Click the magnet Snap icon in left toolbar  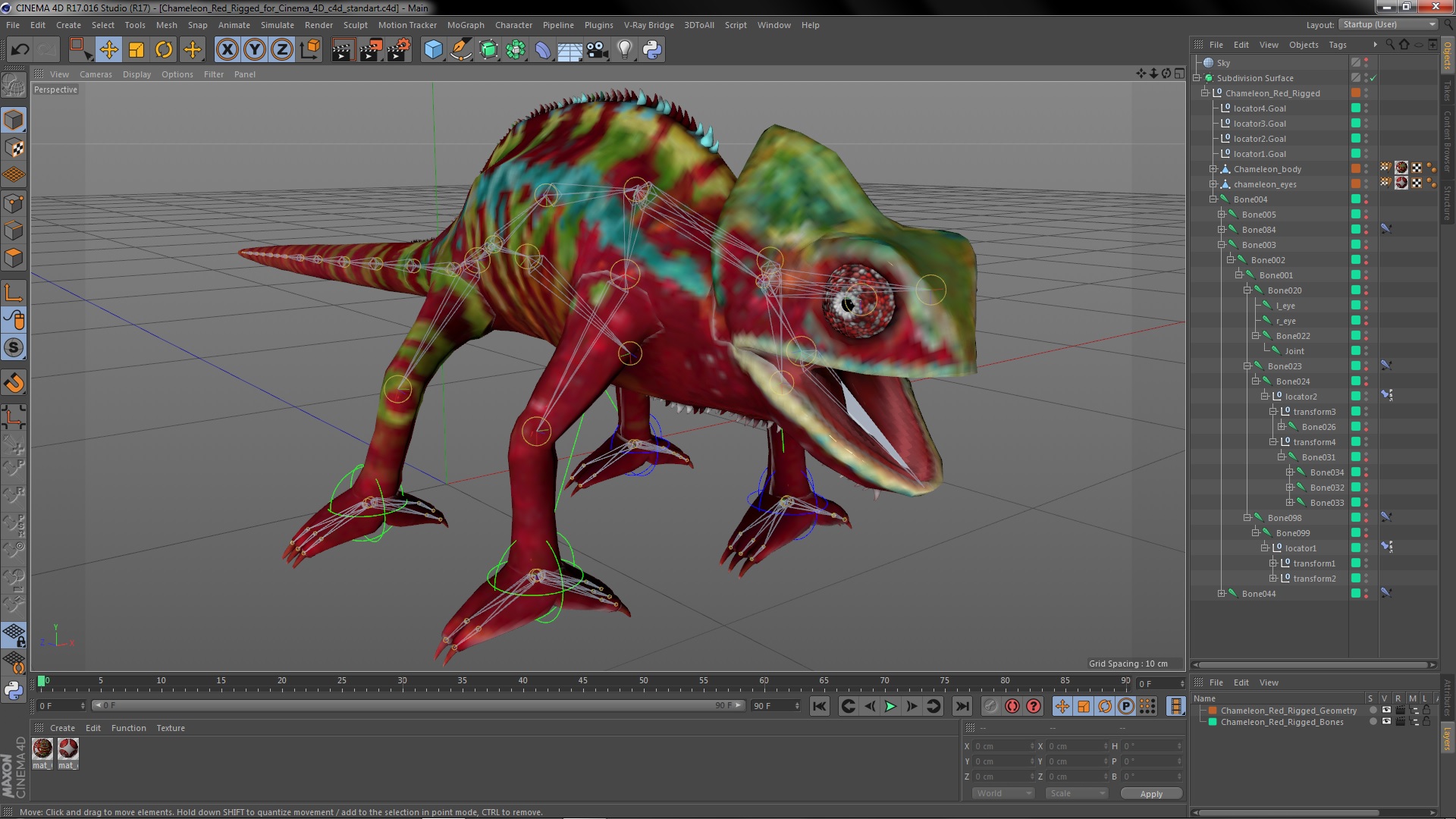click(14, 383)
